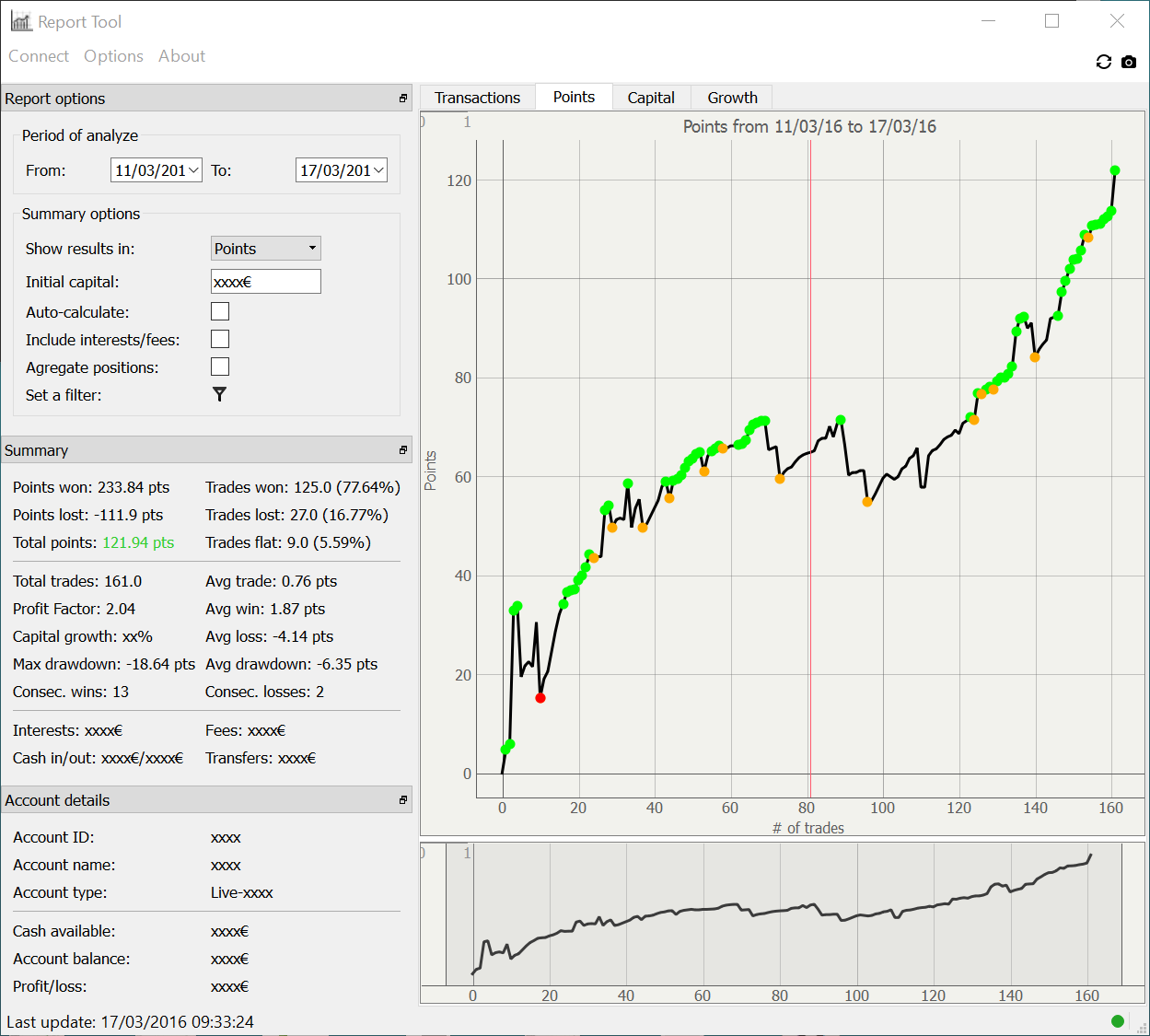This screenshot has width=1150, height=1036.
Task: Click the green connection status indicator
Action: tap(1118, 1020)
